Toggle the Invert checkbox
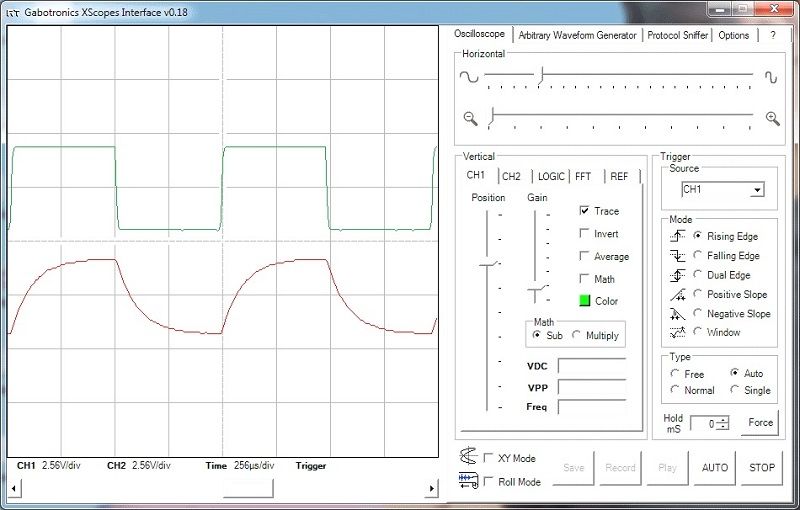Image resolution: width=800 pixels, height=510 pixels. tap(584, 233)
